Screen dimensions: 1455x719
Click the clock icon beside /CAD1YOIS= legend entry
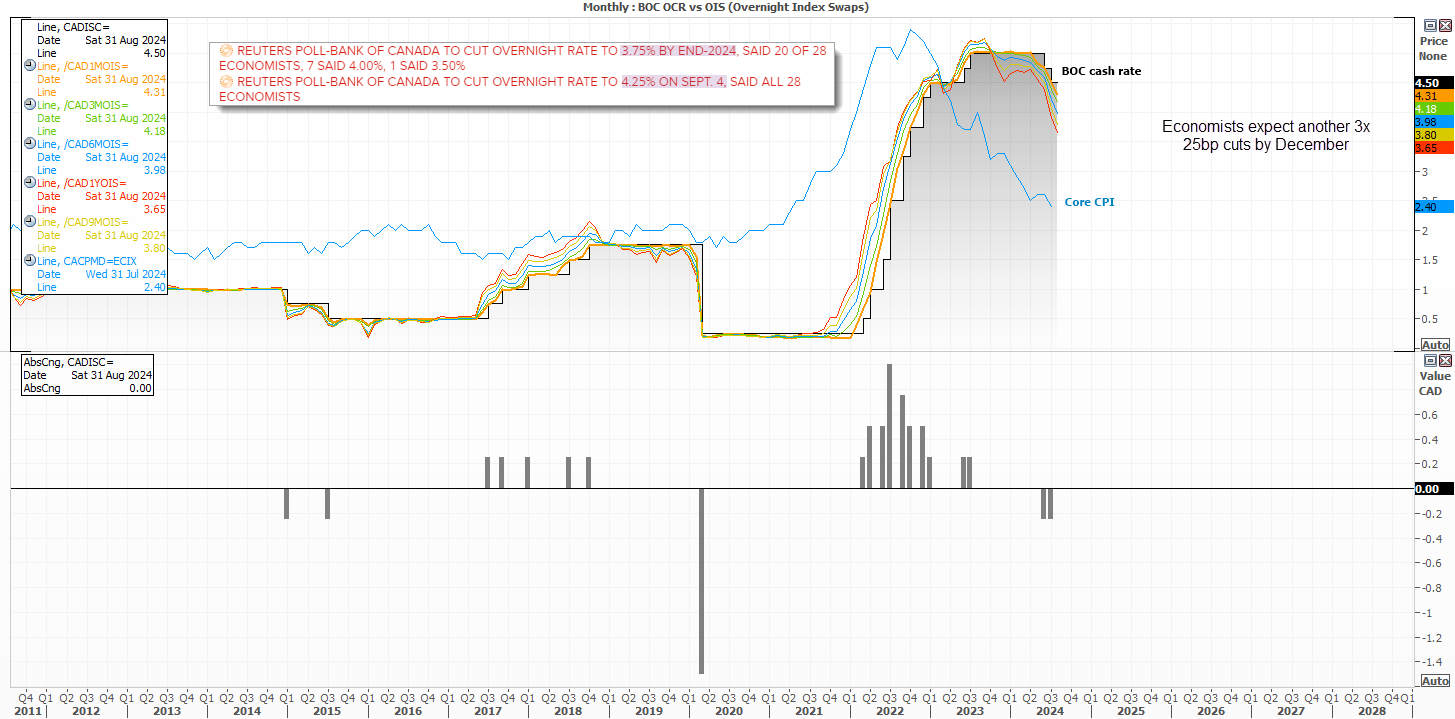[28, 182]
